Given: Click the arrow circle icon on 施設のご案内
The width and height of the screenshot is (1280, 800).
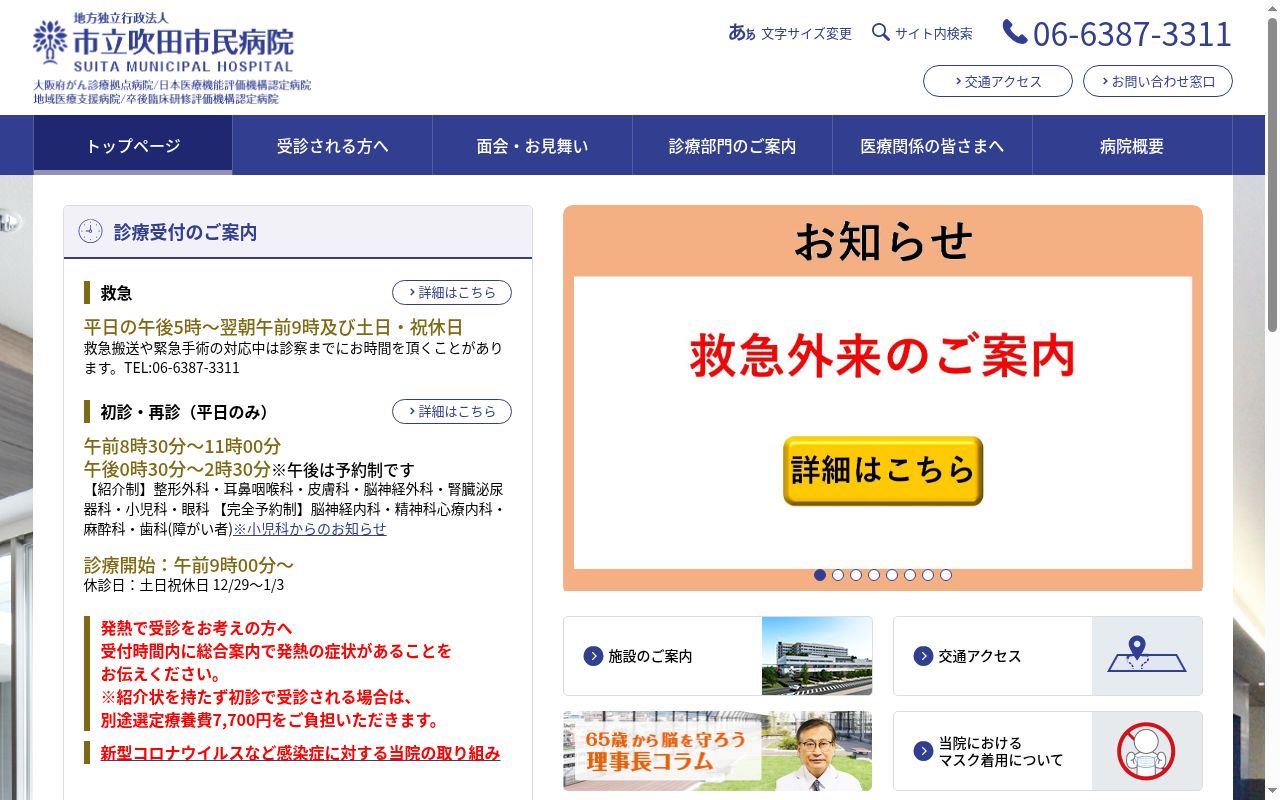Looking at the screenshot, I should [593, 656].
